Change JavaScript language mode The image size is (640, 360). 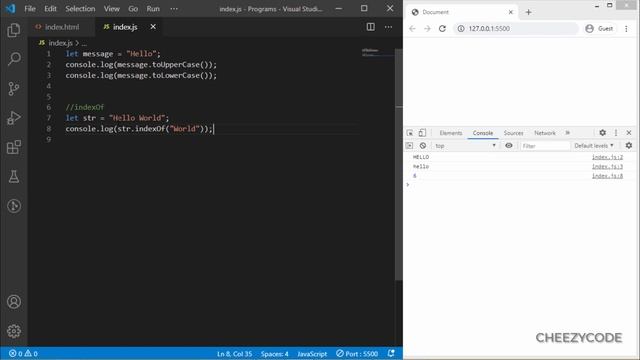[x=312, y=353]
